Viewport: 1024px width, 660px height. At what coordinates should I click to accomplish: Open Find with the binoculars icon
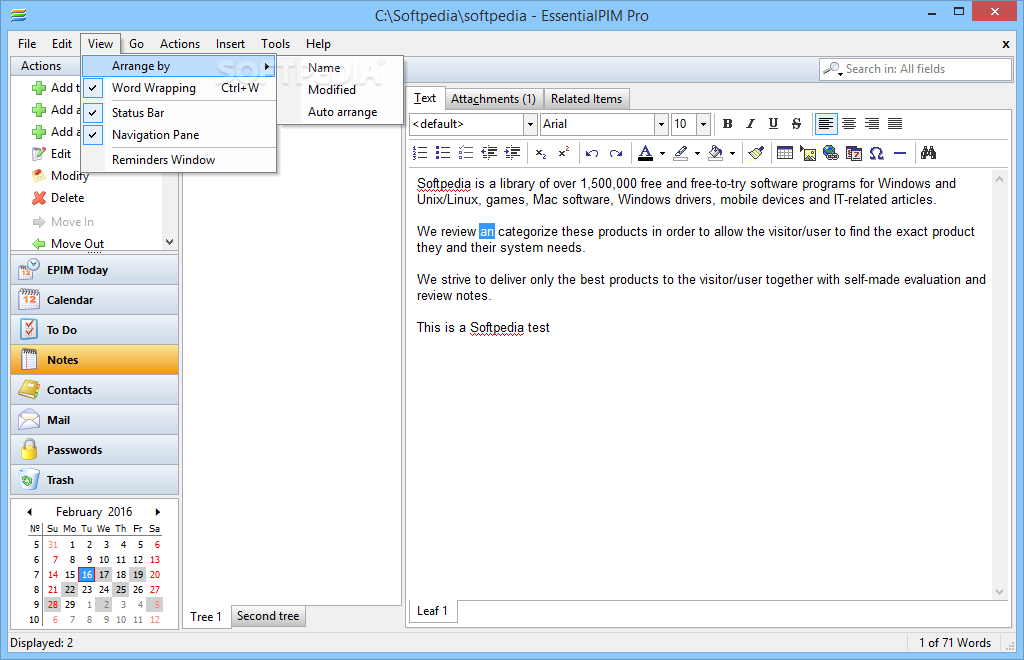[928, 153]
